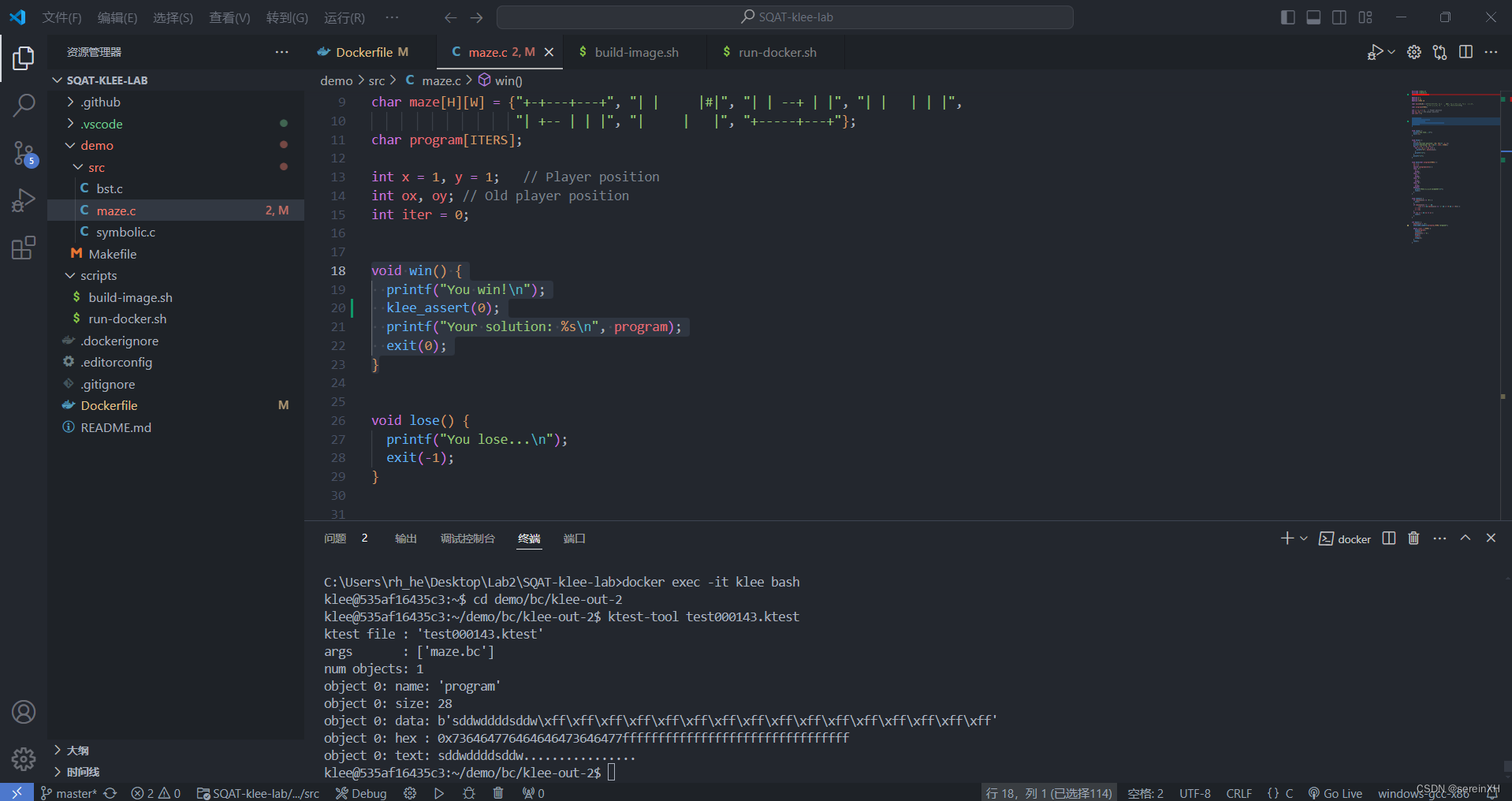The width and height of the screenshot is (1512, 801).
Task: Open the 运行(R) menu
Action: [344, 17]
